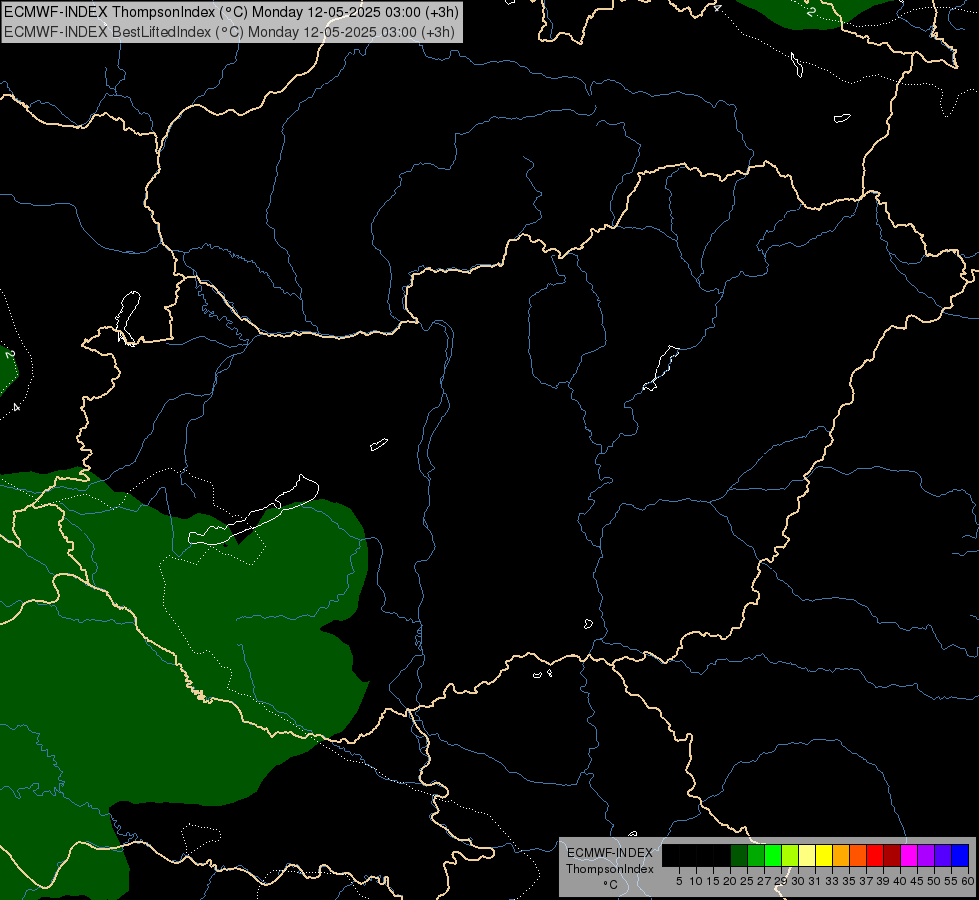Click the medium green 25–27 legend swatch

tap(756, 855)
